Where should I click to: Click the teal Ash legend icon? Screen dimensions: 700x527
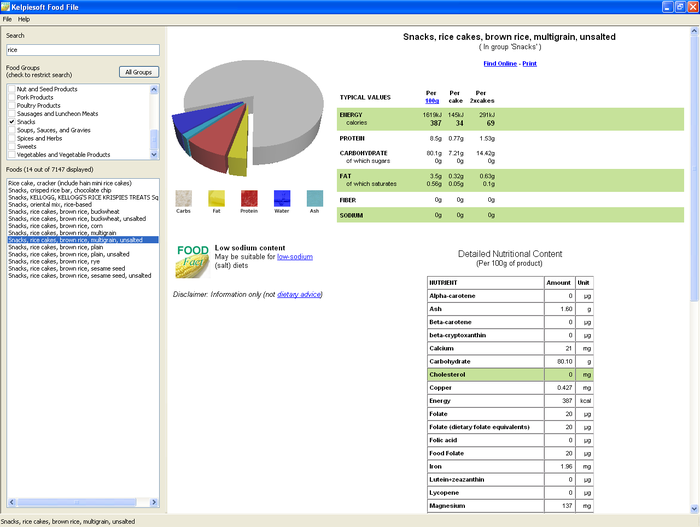(314, 198)
